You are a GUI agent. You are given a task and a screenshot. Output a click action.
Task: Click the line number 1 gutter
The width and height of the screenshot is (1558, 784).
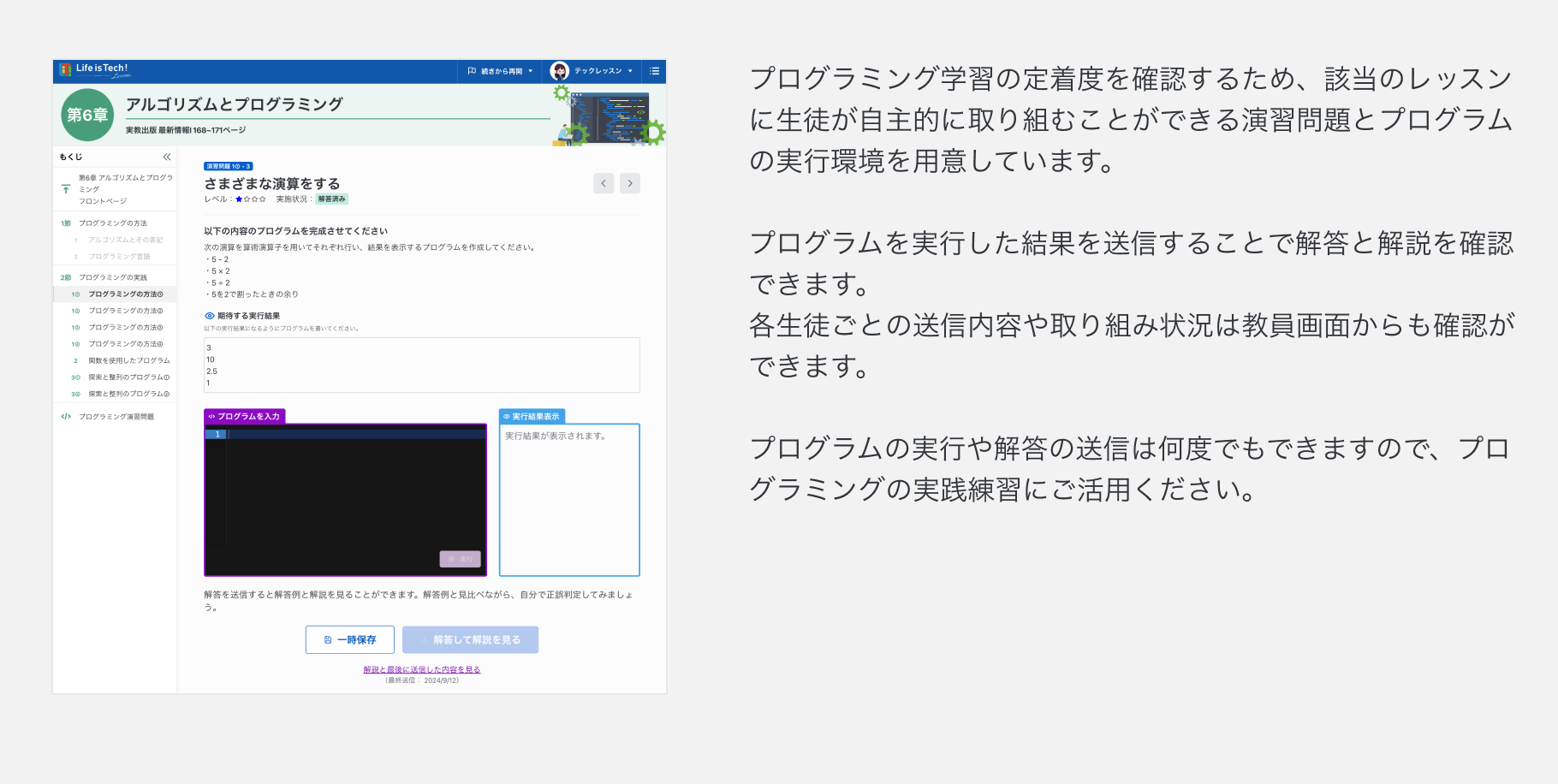click(x=216, y=435)
